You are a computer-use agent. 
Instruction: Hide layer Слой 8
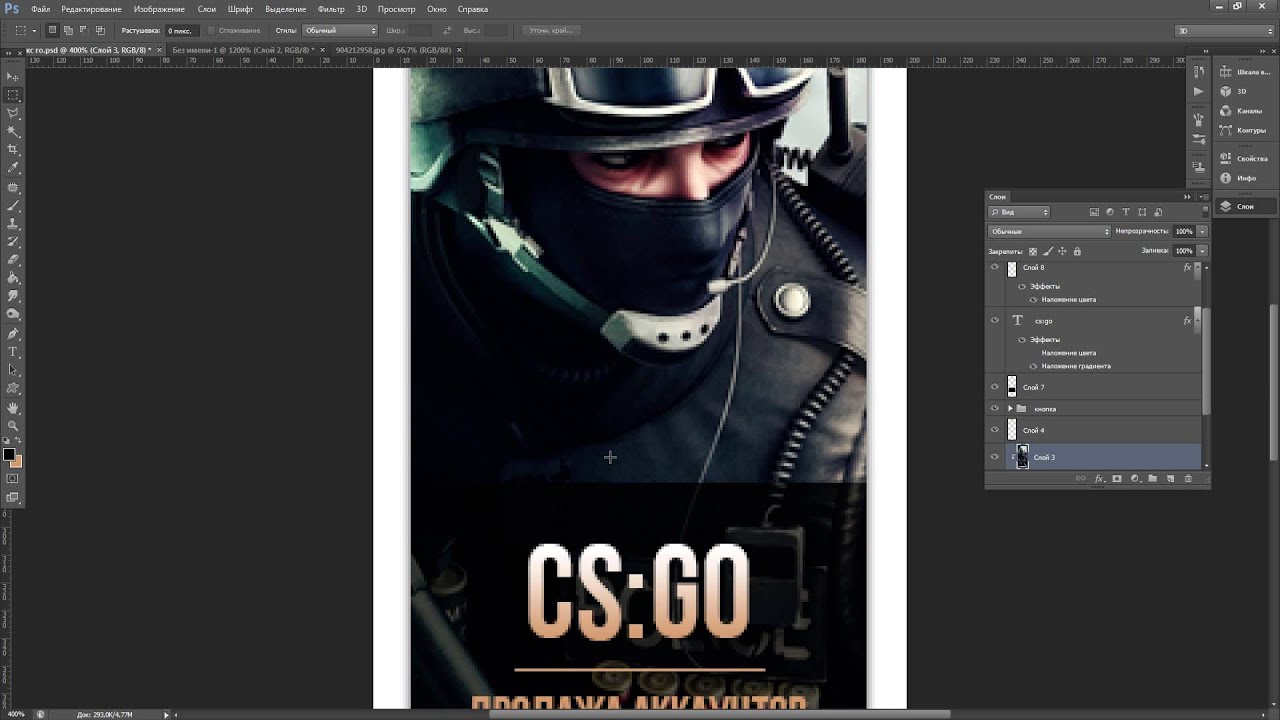[x=994, y=267]
